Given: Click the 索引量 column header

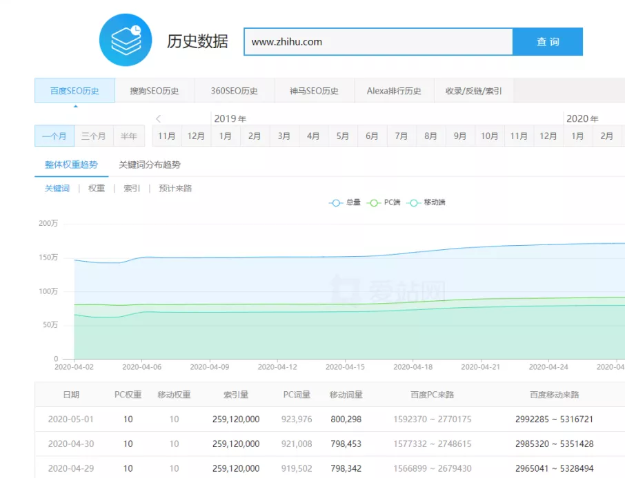Looking at the screenshot, I should (236, 395).
